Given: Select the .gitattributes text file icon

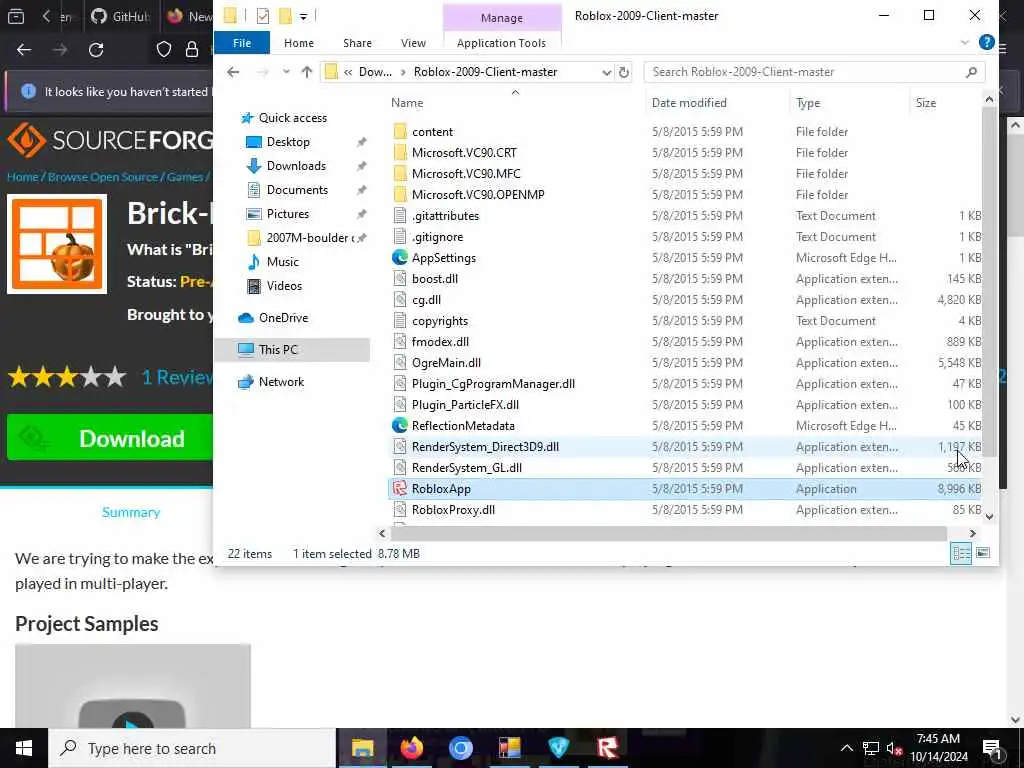Looking at the screenshot, I should pos(400,216).
